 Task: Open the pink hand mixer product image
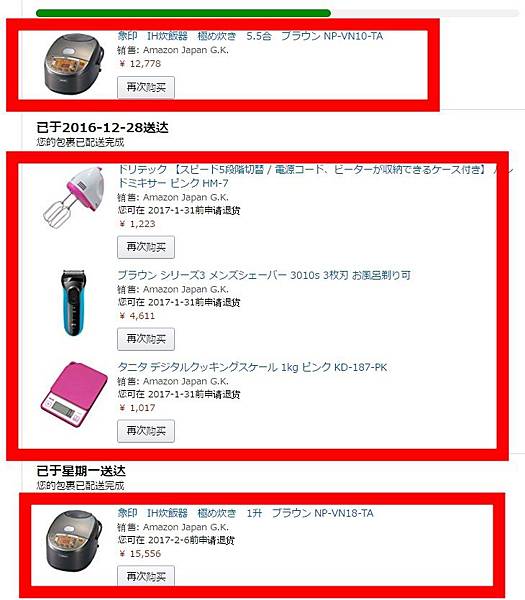[x=74, y=197]
